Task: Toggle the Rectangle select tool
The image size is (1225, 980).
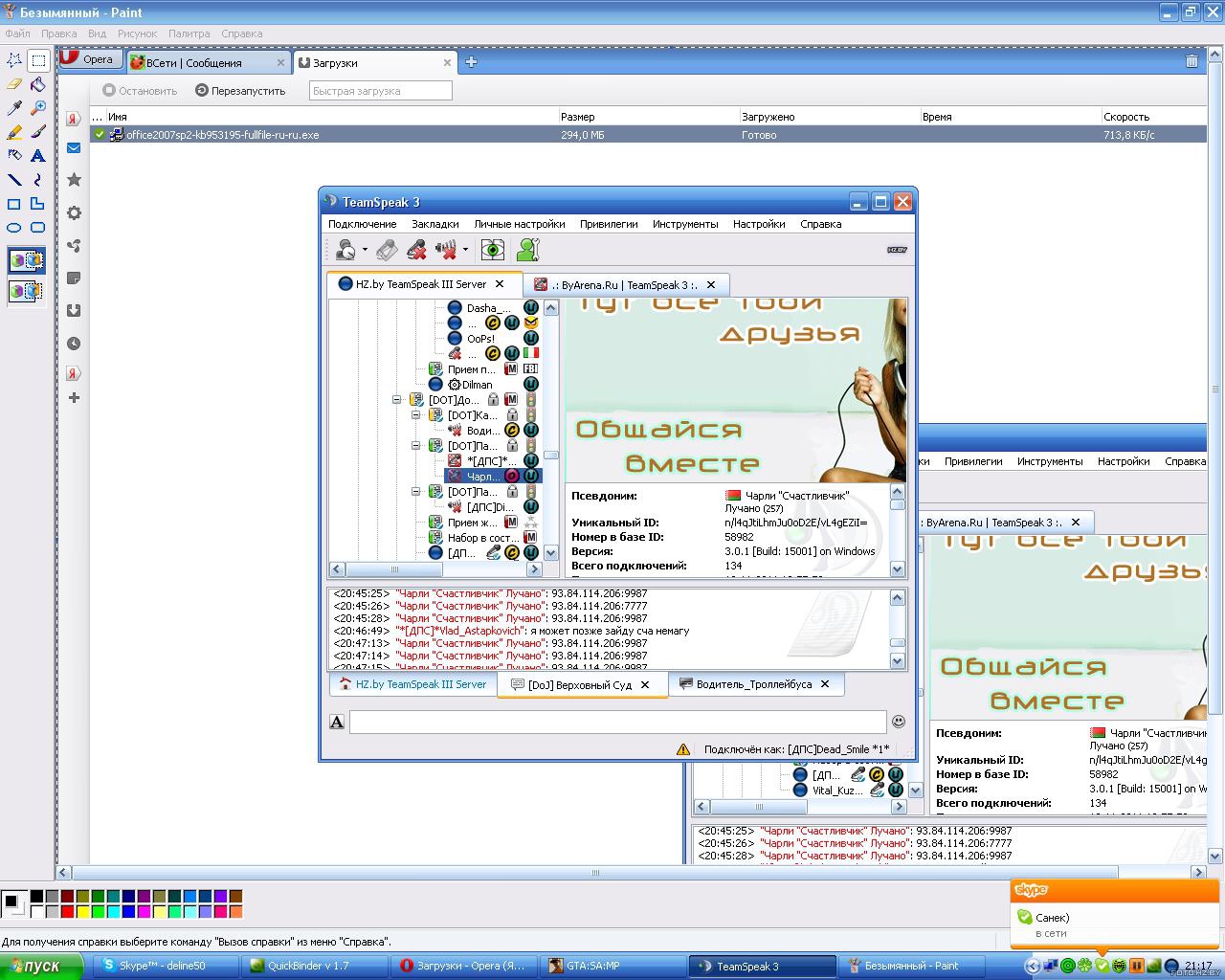Action: 38,60
